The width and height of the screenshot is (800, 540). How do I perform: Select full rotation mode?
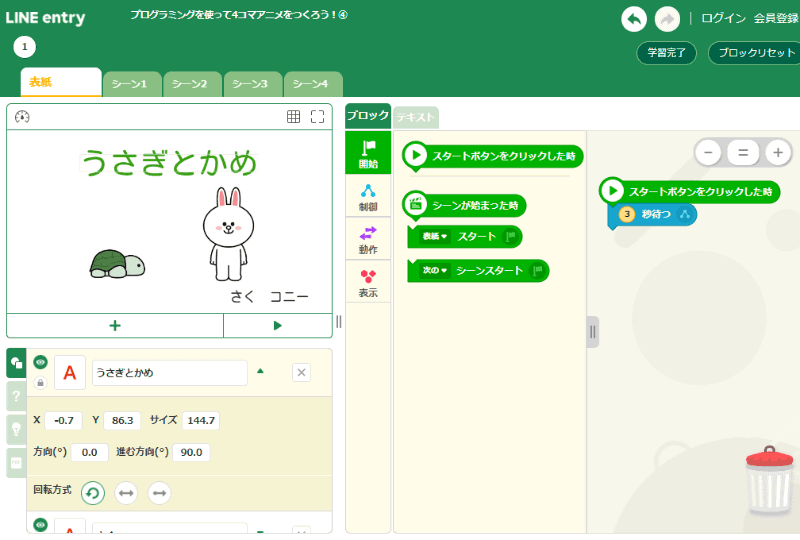tap(93, 493)
